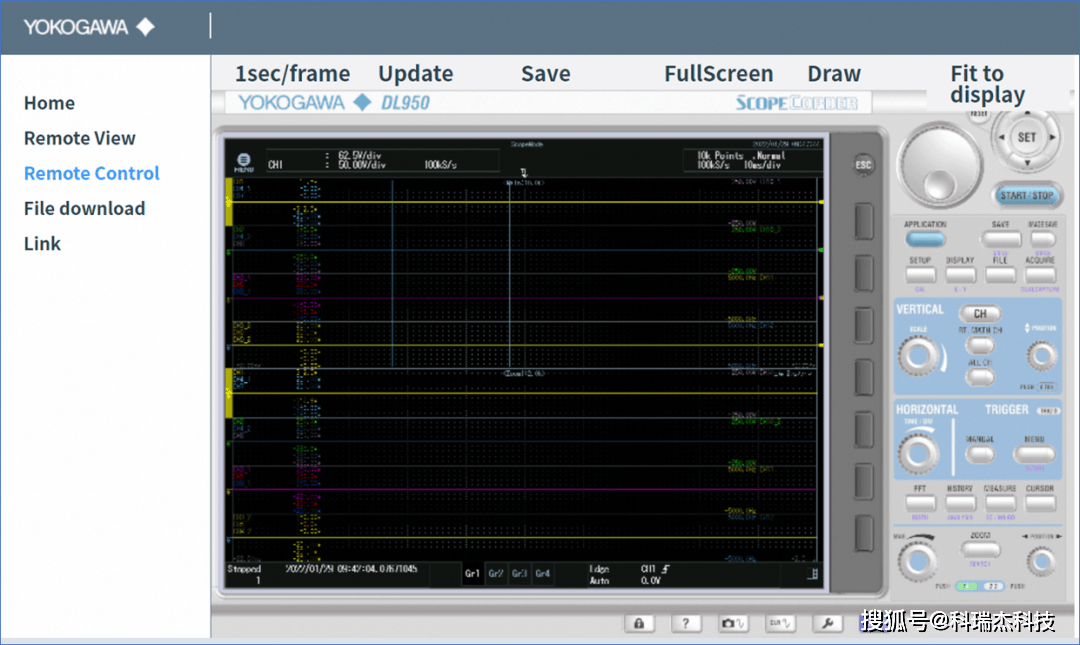Toggle the ZOOM key on the panel
Screen dimensions: 1080x645
pos(979,550)
